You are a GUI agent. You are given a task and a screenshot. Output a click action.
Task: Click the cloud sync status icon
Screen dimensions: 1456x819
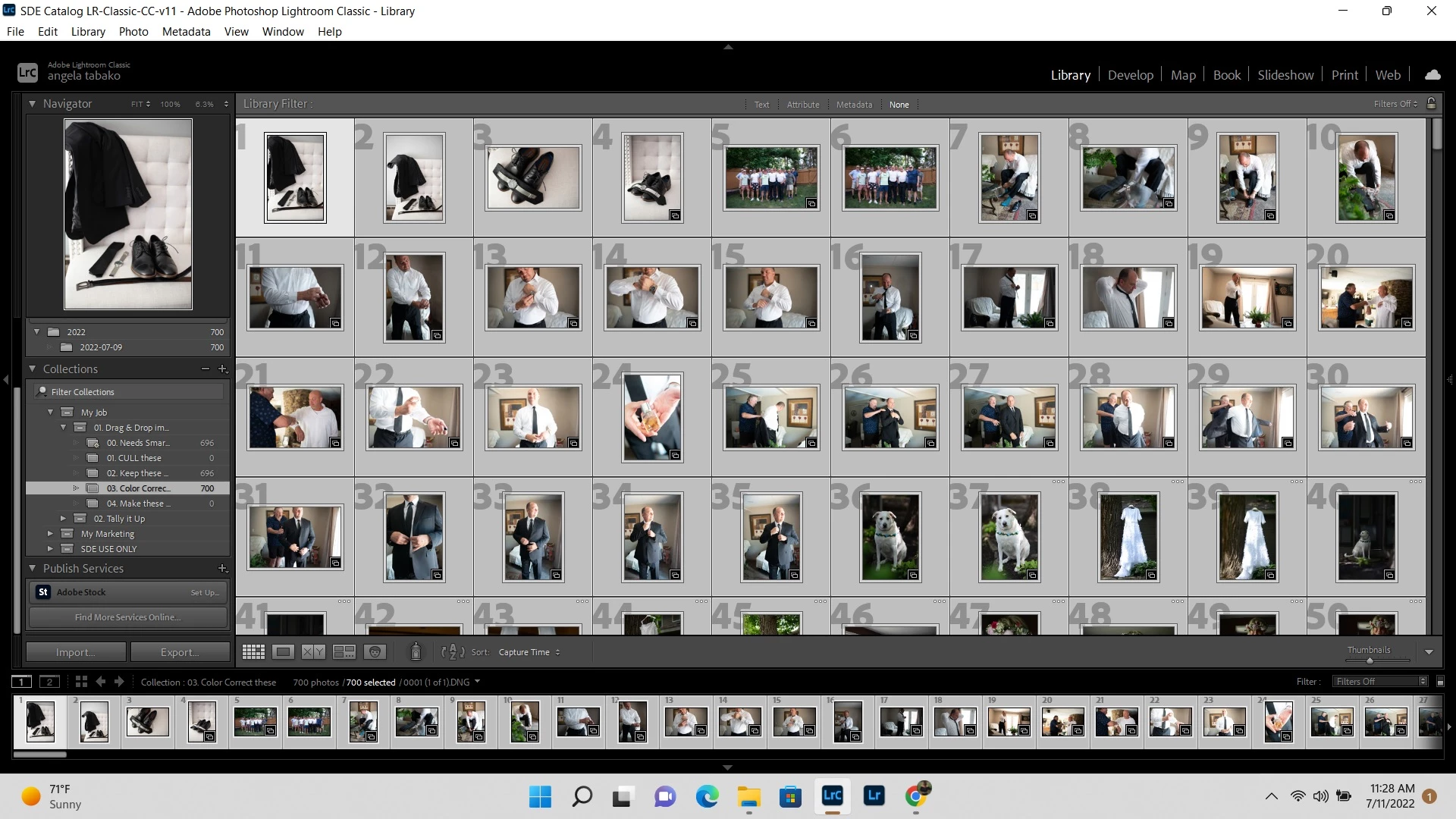pyautogui.click(x=1432, y=74)
